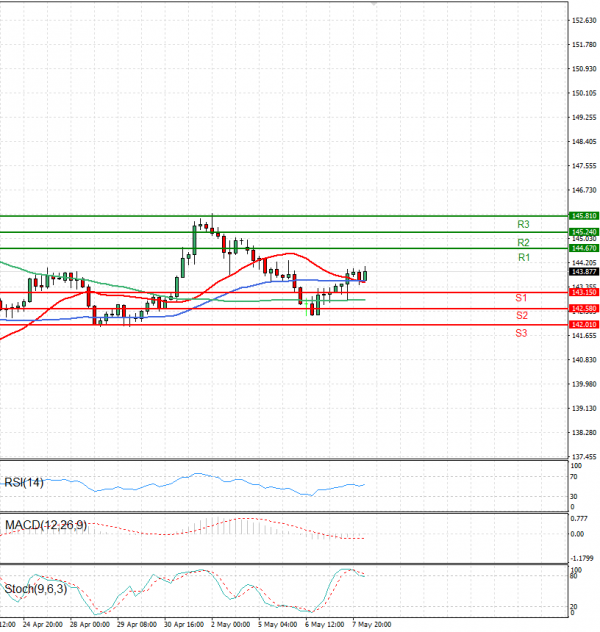Click the 2 May 00:00 time axis label
The image size is (600, 632).
coord(229,623)
